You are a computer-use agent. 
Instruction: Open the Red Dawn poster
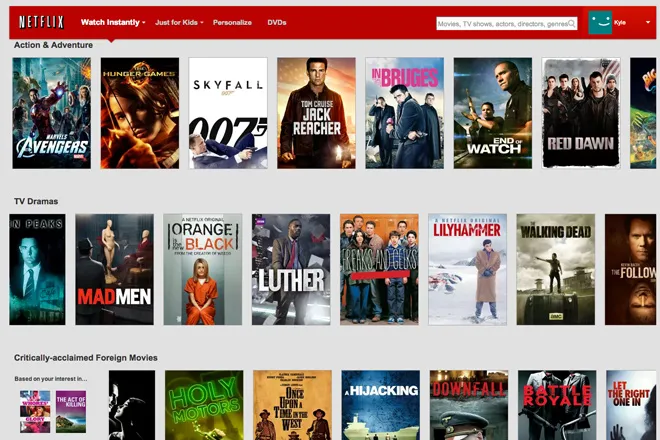click(x=581, y=113)
